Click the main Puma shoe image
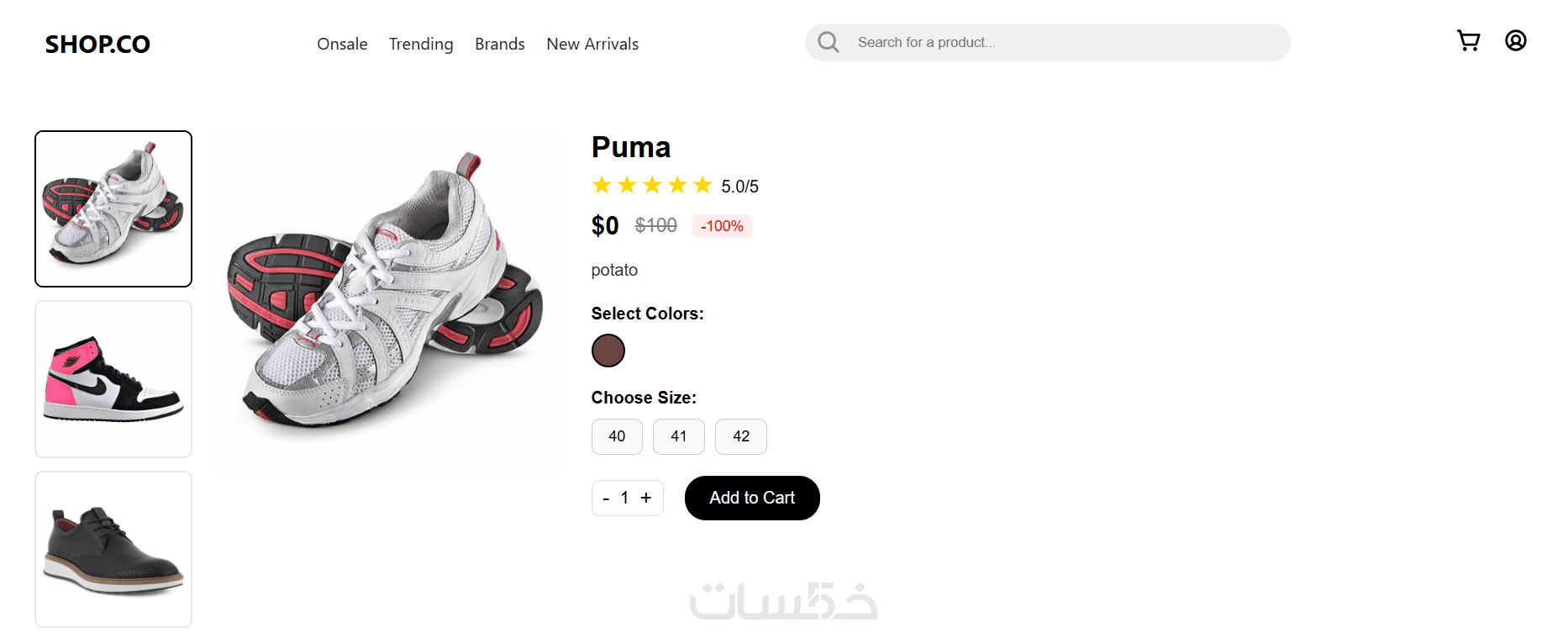Viewport: 1568px width, 633px height. [x=386, y=302]
